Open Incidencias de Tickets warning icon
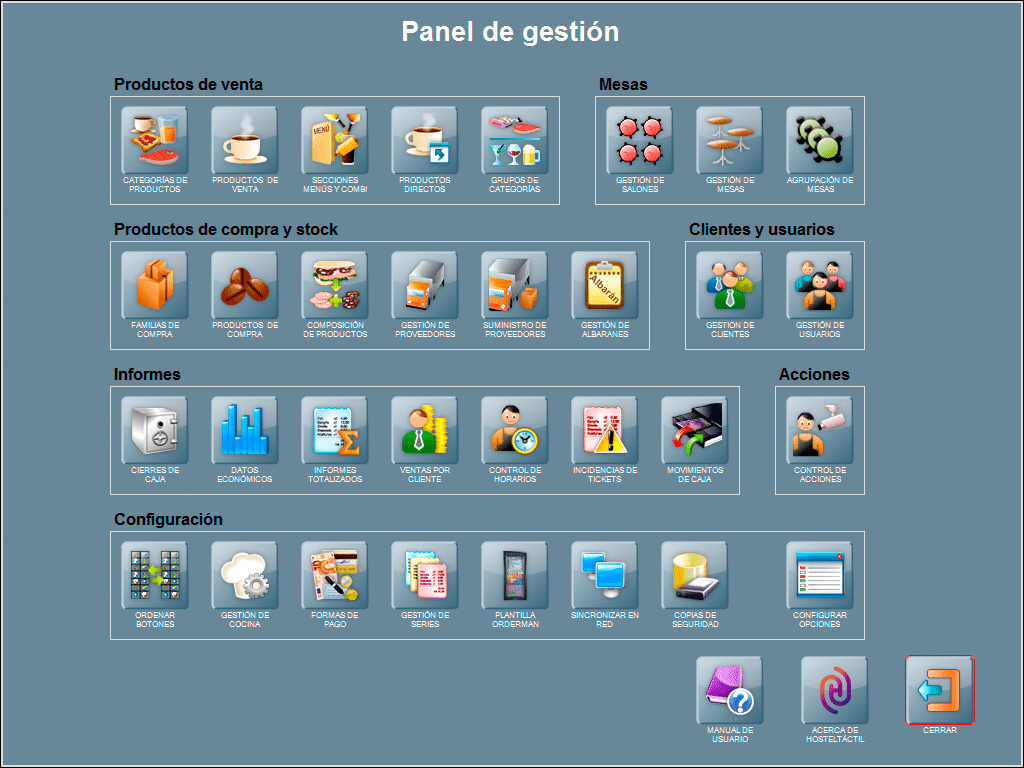The image size is (1024, 768). pos(604,430)
